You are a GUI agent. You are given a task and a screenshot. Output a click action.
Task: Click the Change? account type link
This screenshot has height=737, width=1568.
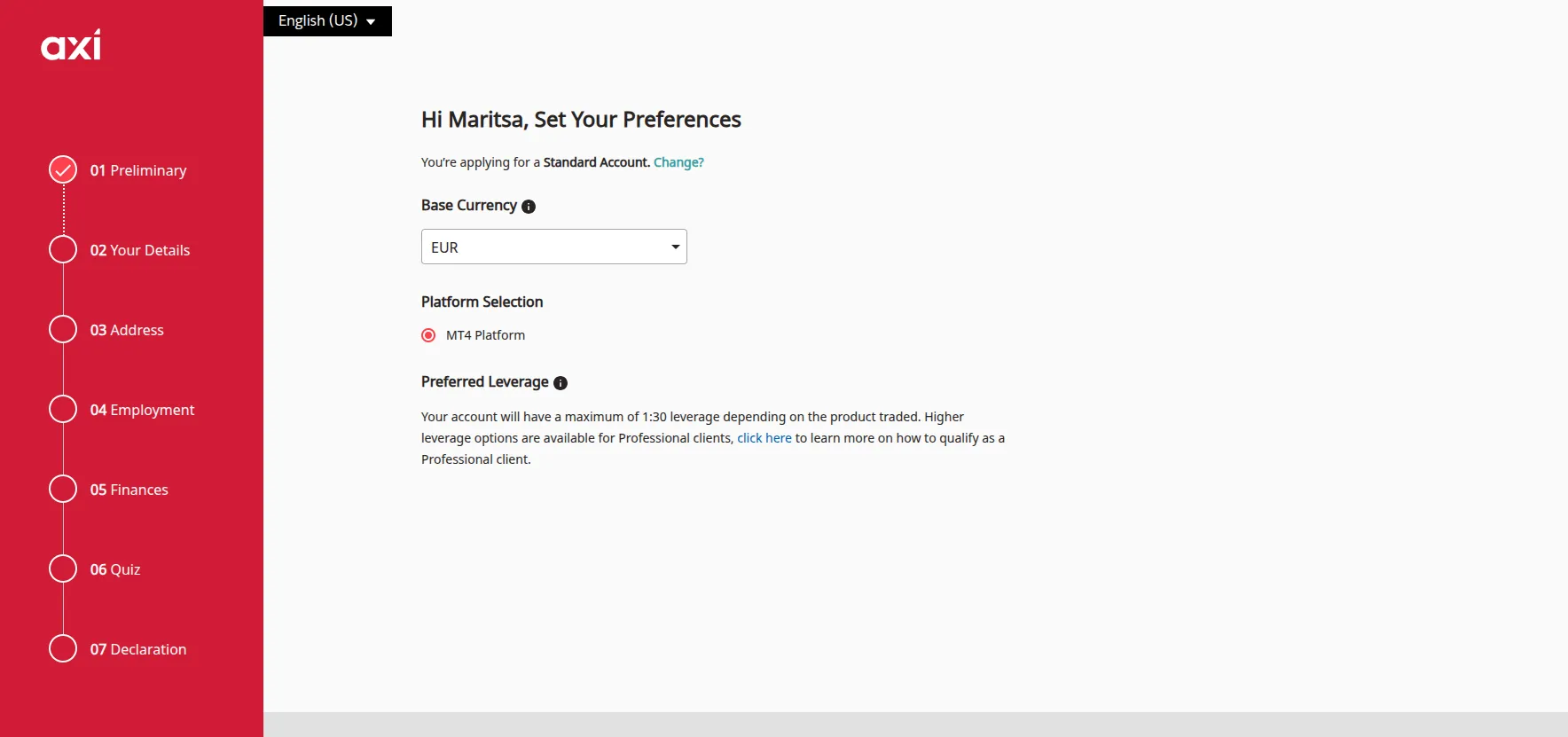click(x=678, y=162)
